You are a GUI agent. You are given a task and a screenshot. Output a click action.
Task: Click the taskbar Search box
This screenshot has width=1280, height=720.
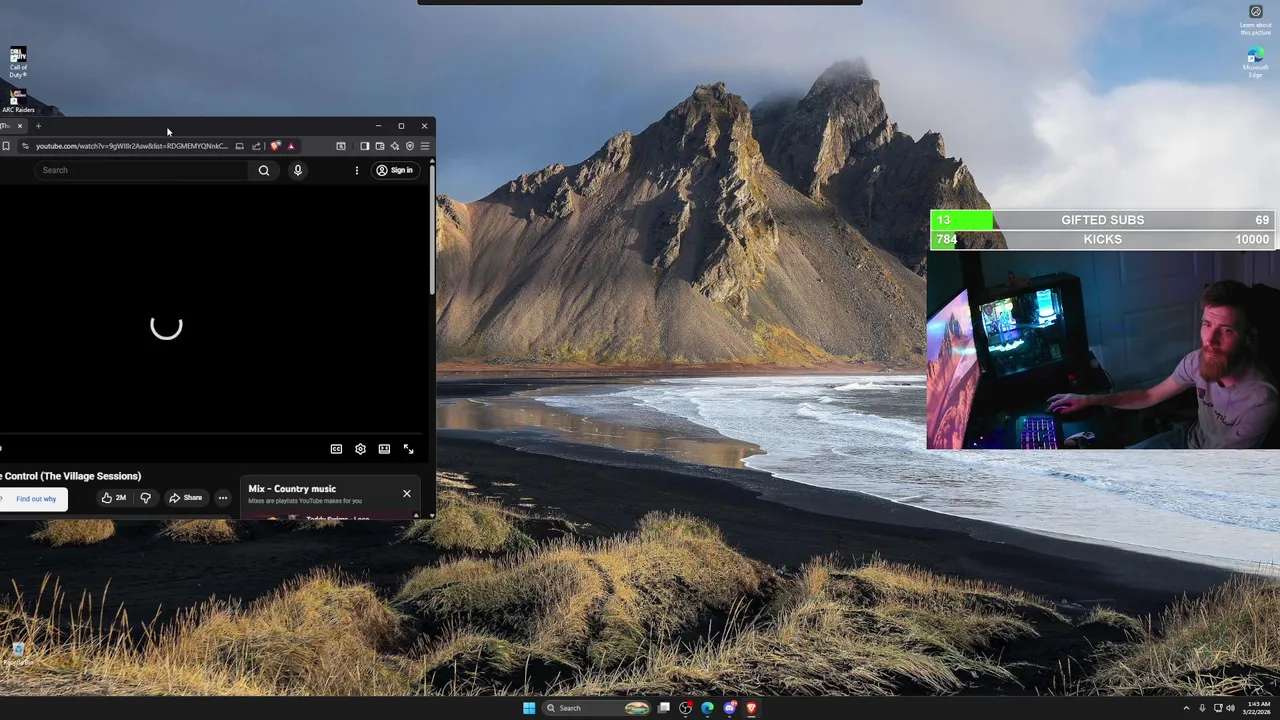point(598,708)
